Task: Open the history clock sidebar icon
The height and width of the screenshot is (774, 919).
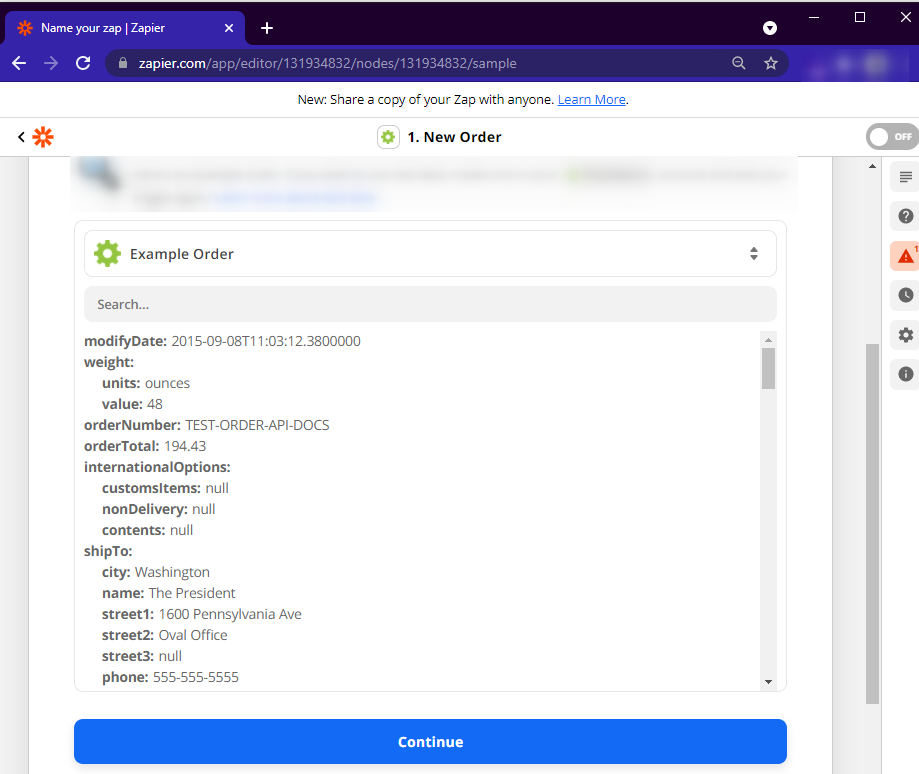Action: click(906, 295)
